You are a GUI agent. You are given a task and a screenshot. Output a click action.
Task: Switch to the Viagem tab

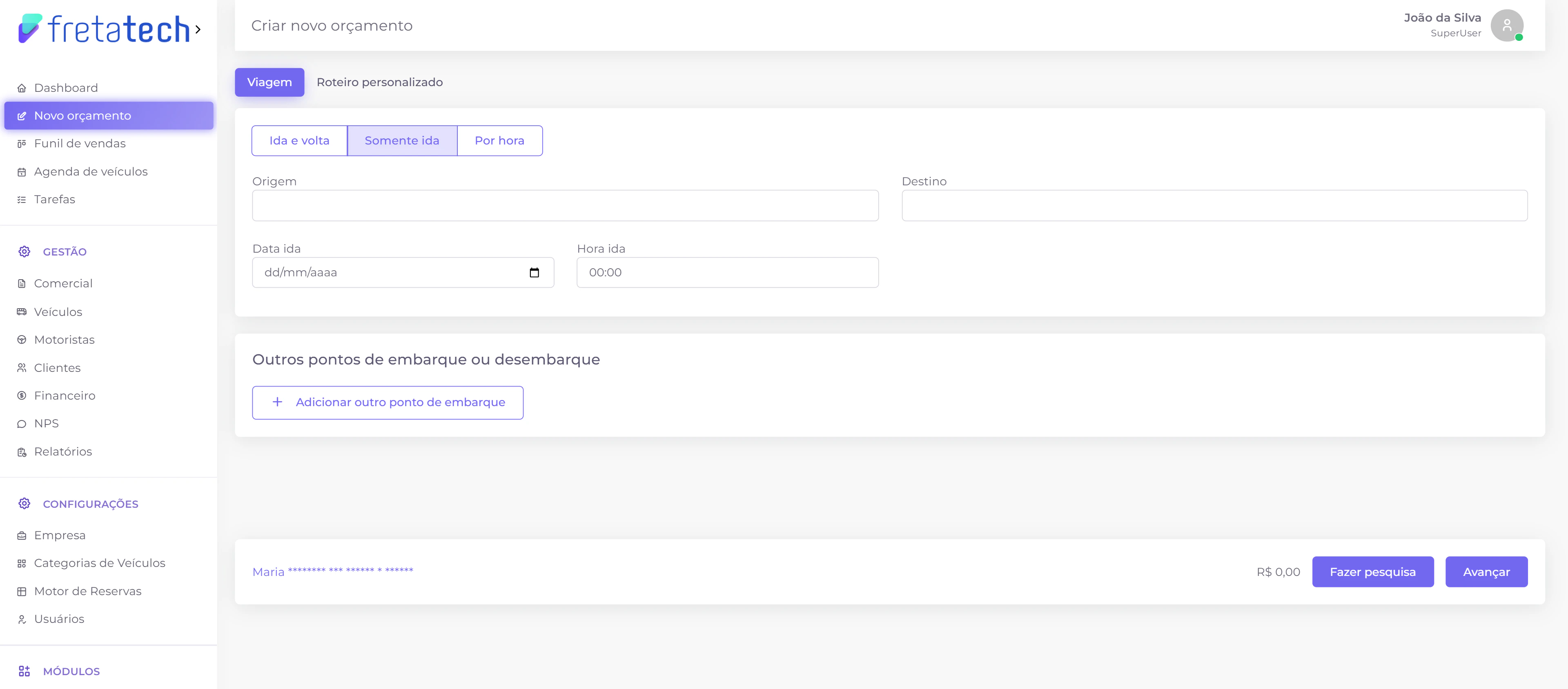269,82
